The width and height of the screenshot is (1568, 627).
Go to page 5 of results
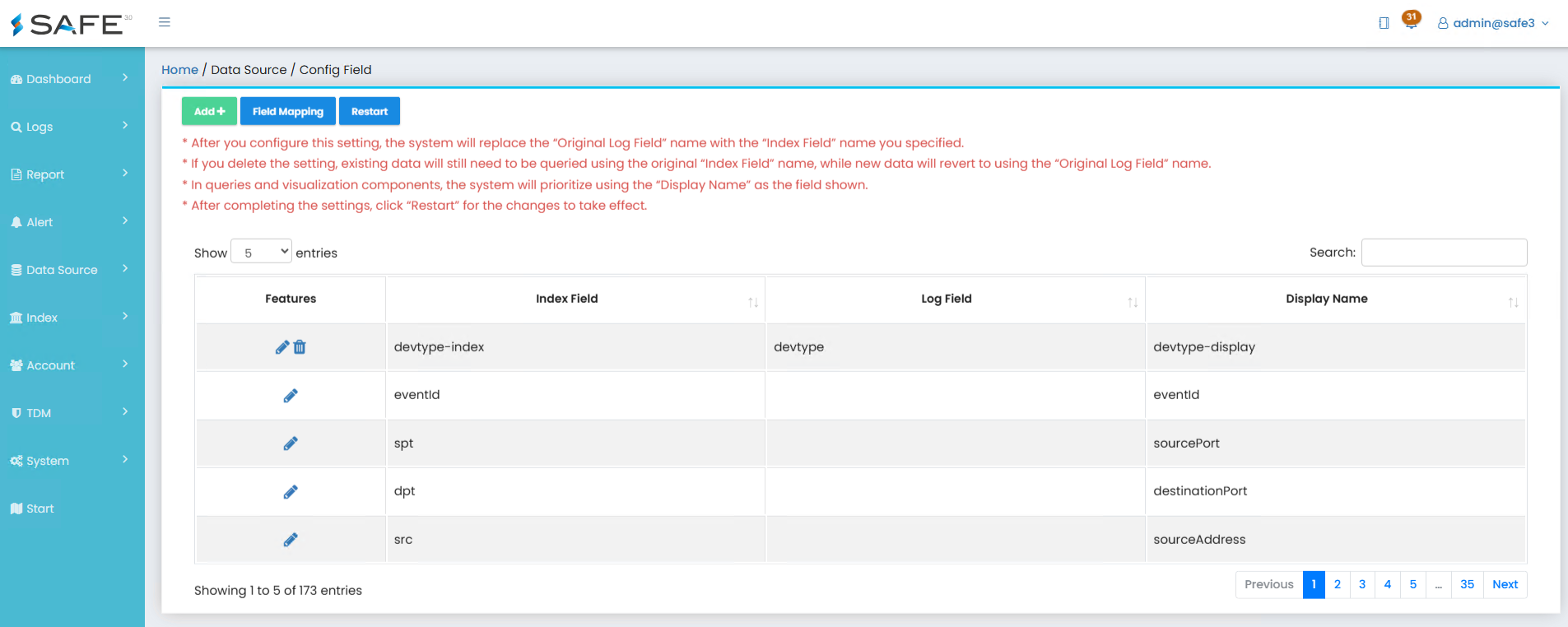[1413, 584]
